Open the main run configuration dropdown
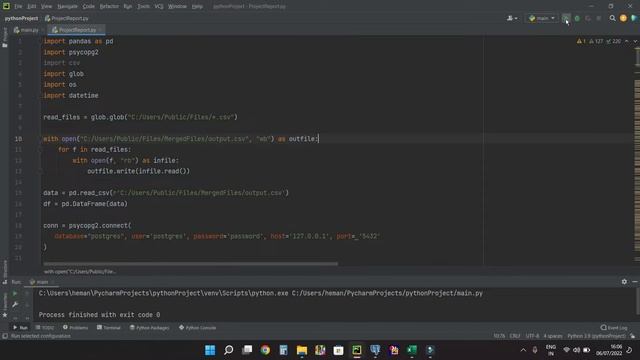Viewport: 640px width, 360px height. coord(542,18)
